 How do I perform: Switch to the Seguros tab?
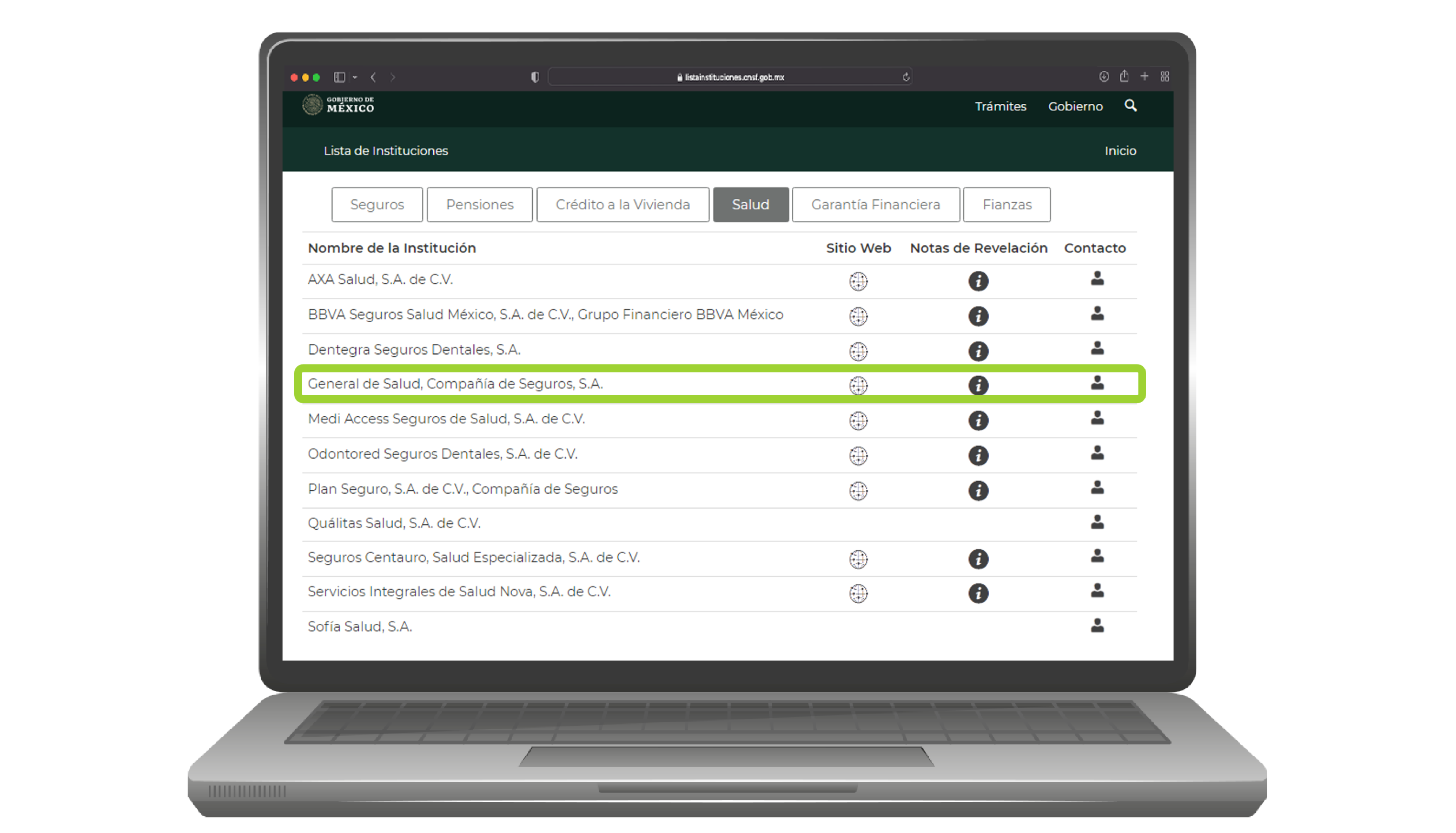[x=376, y=204]
